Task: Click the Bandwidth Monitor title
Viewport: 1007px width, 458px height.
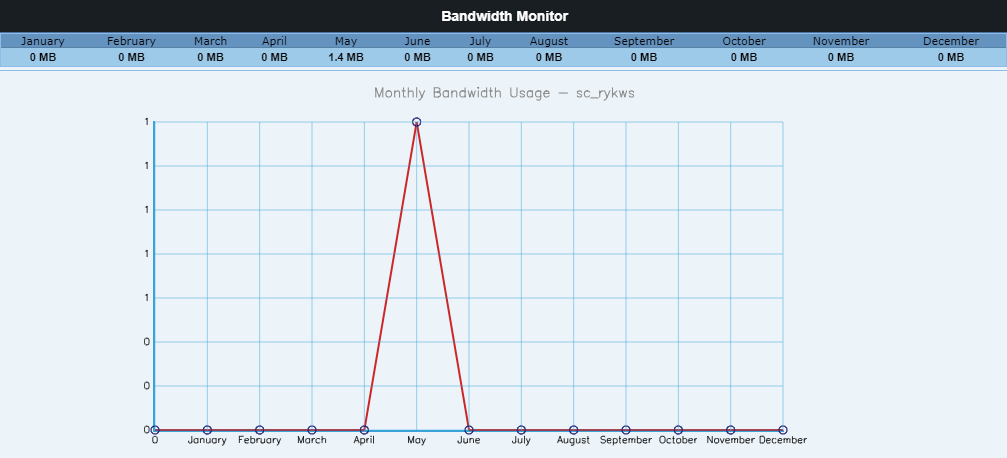Action: pyautogui.click(x=504, y=16)
